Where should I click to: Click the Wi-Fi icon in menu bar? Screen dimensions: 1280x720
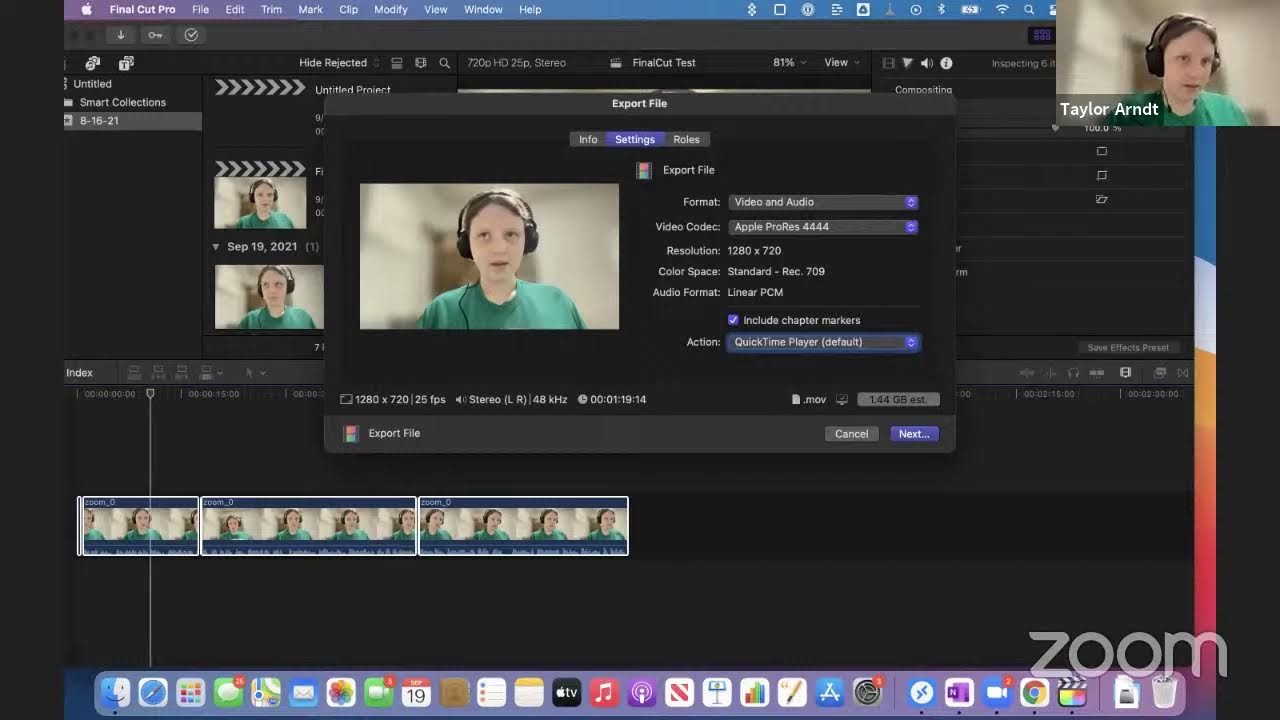(1002, 9)
